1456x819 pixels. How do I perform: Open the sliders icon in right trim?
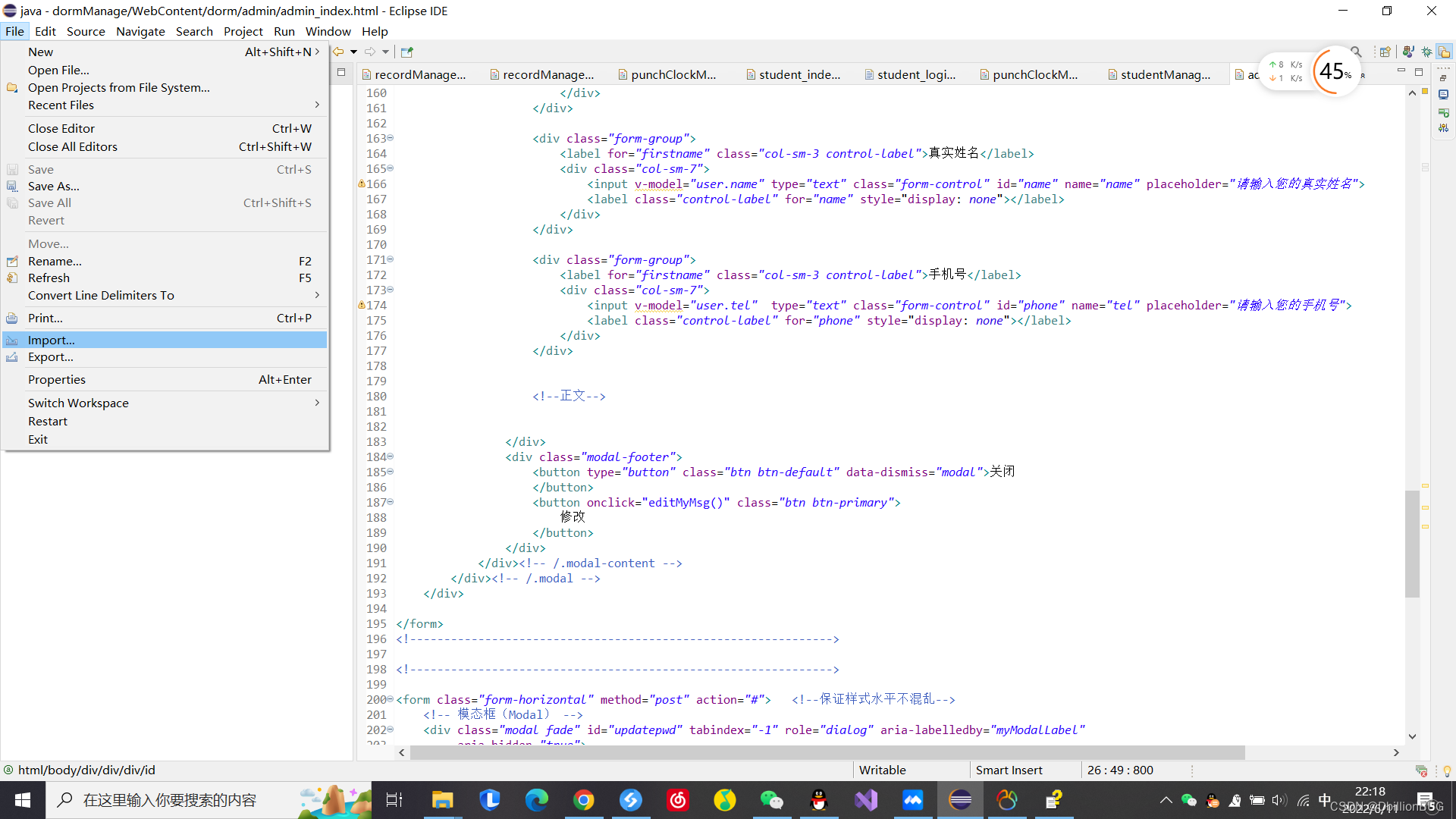(1443, 128)
